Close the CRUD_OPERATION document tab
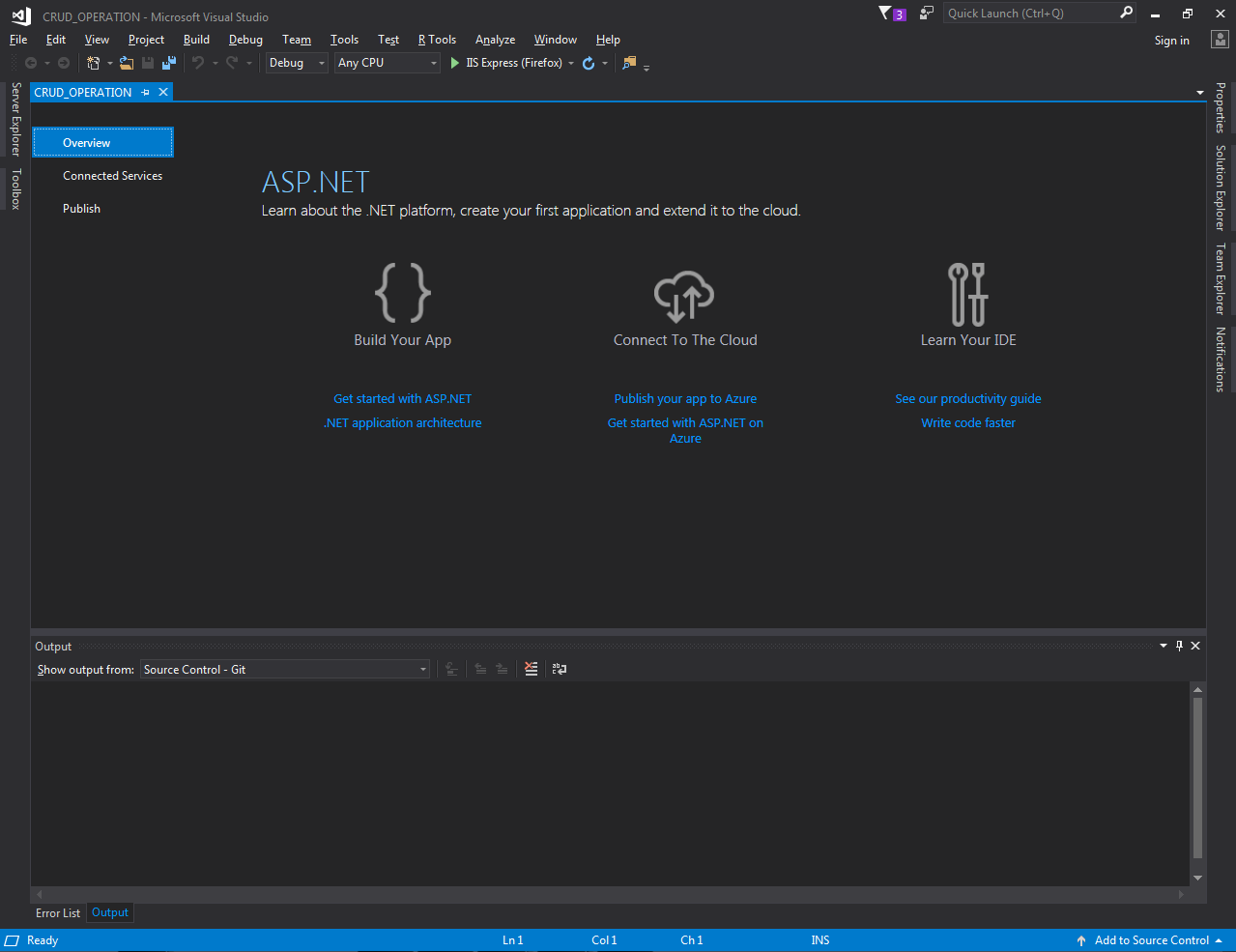This screenshot has width=1236, height=952. point(163,92)
